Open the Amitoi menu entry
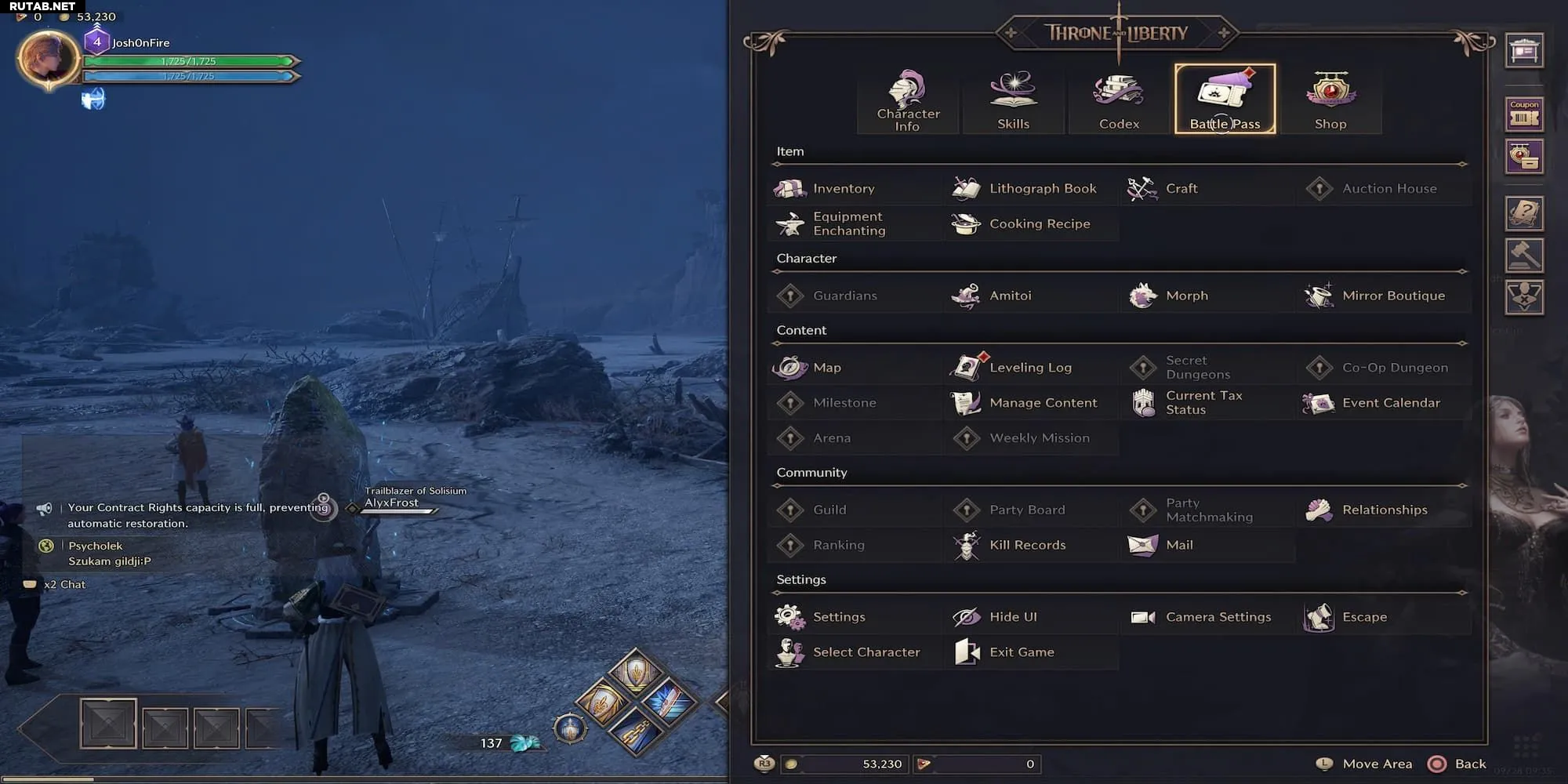 click(x=1032, y=296)
